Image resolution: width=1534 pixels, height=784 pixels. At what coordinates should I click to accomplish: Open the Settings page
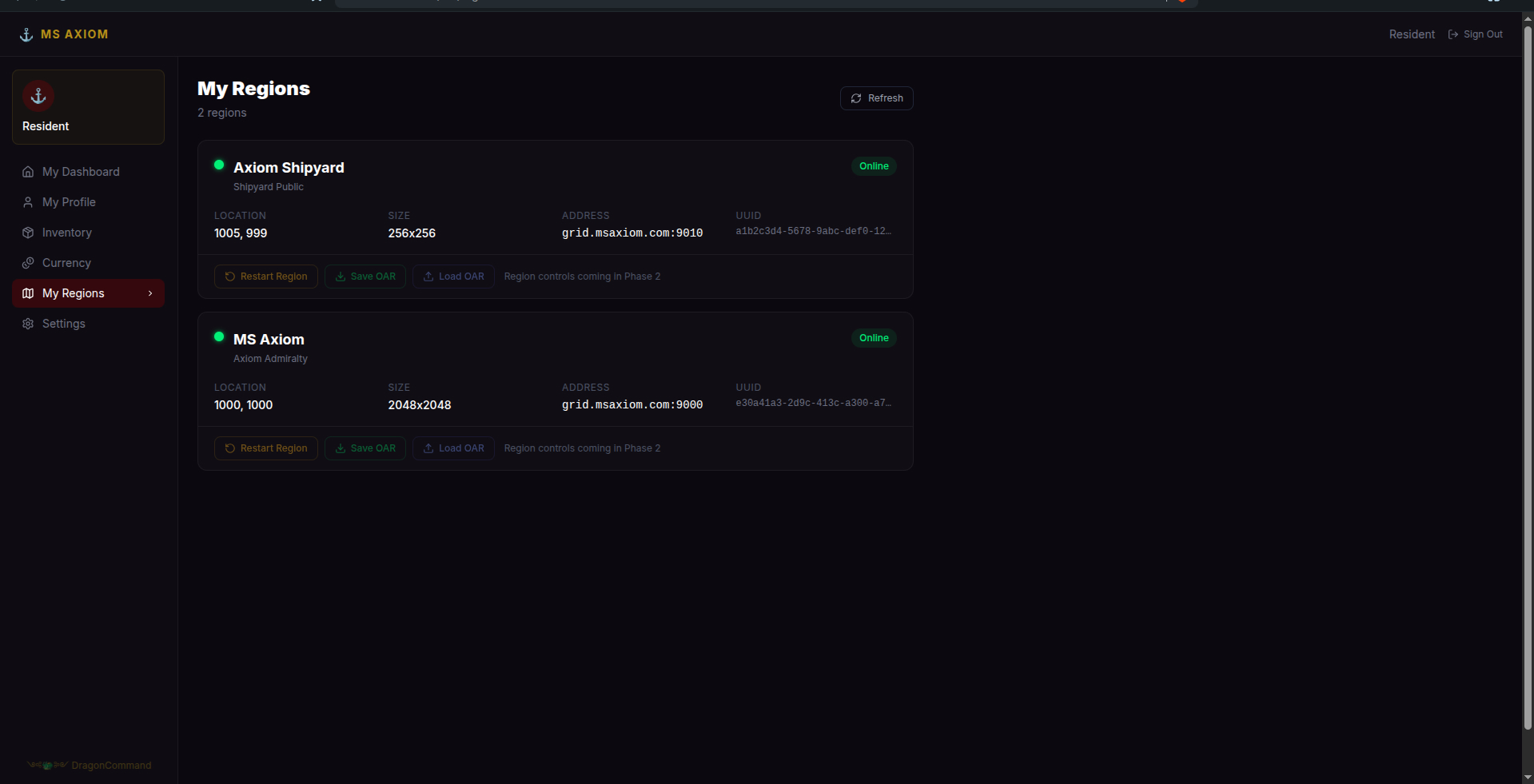click(88, 324)
